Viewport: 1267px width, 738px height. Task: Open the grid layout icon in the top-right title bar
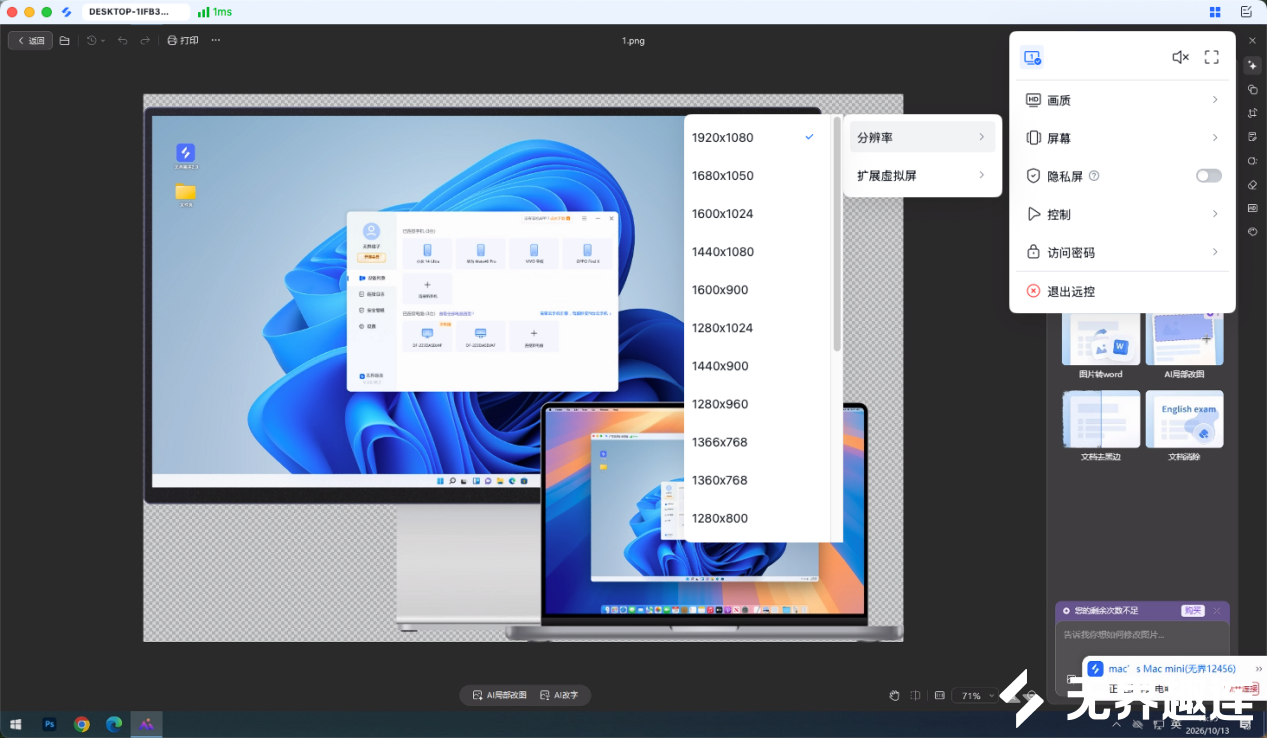1215,12
